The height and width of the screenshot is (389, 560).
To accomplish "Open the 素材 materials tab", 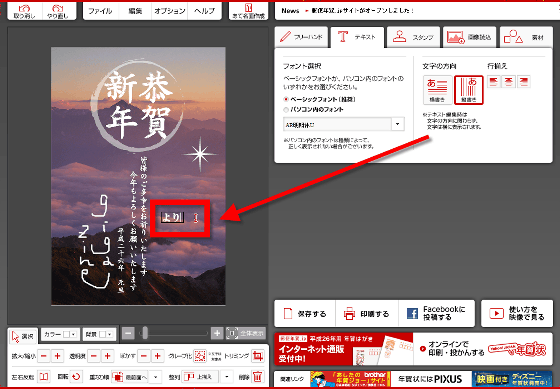I will pyautogui.click(x=526, y=37).
